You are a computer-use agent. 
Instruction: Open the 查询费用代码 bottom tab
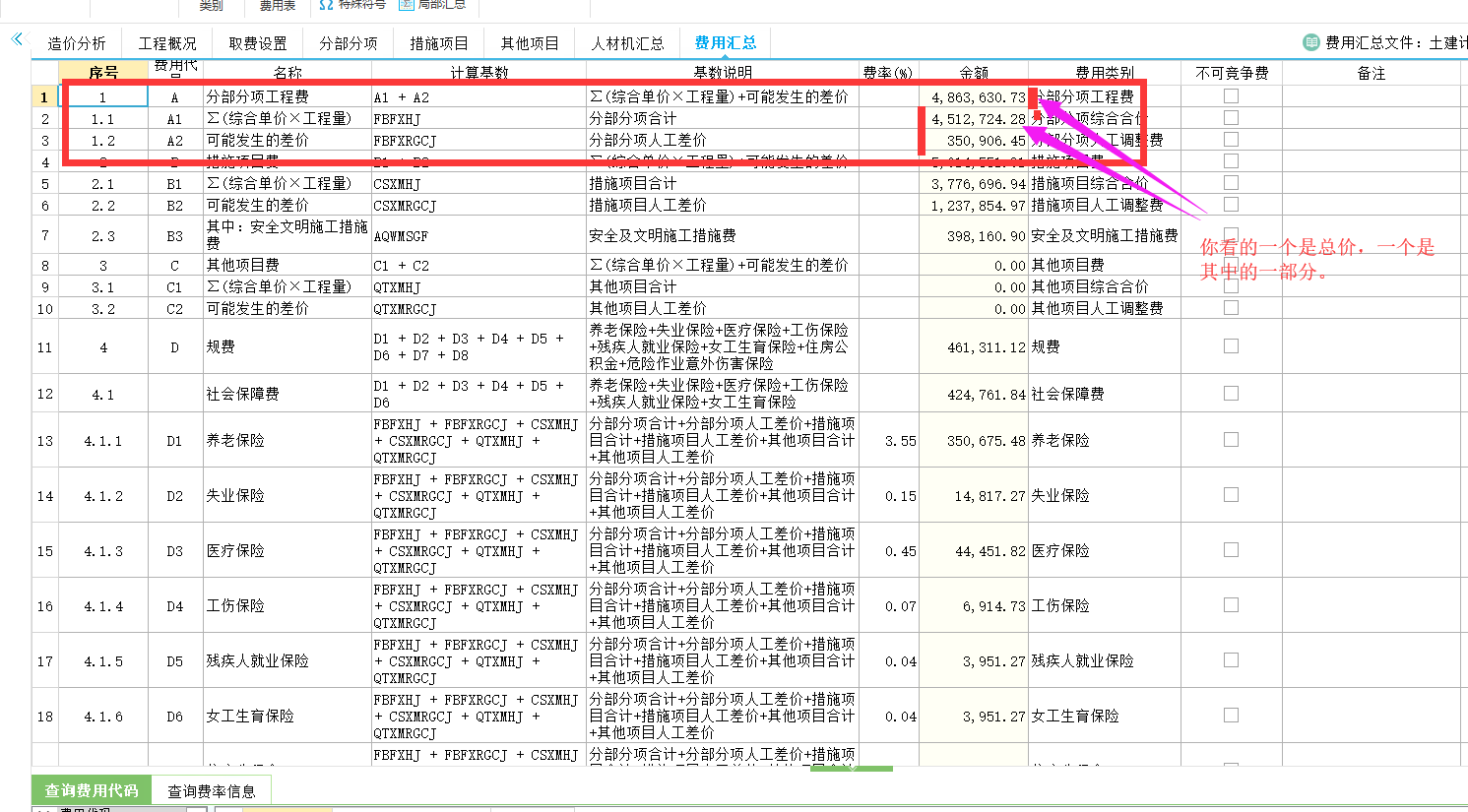pos(92,790)
